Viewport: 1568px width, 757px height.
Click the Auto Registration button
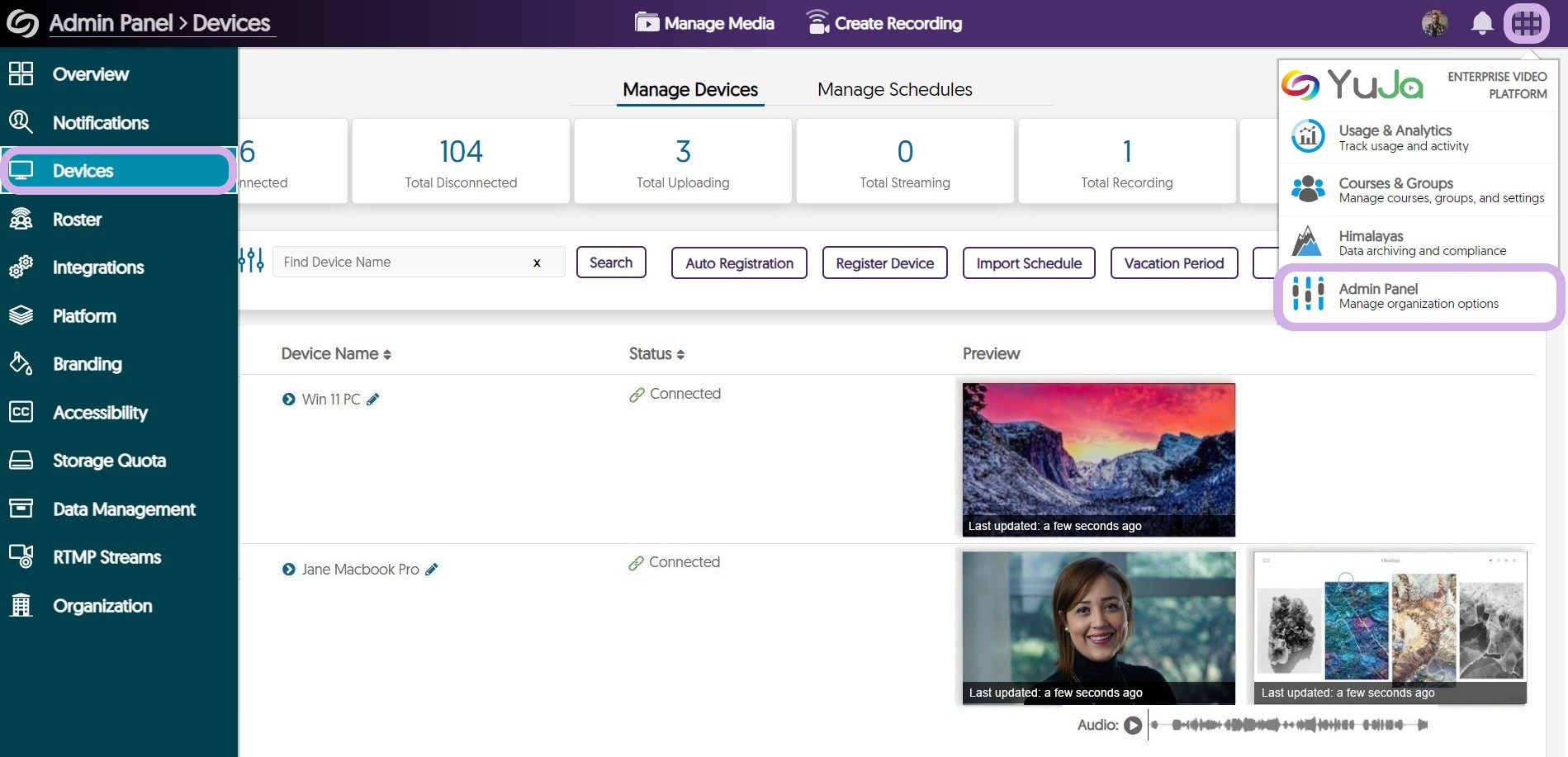(739, 263)
